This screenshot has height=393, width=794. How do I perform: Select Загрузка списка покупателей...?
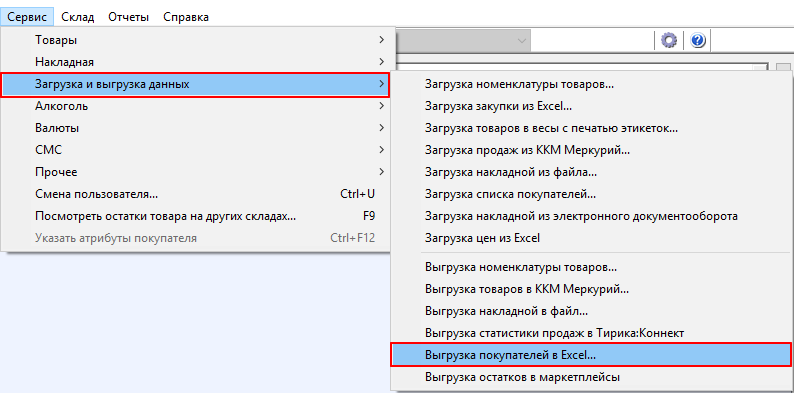(x=591, y=194)
